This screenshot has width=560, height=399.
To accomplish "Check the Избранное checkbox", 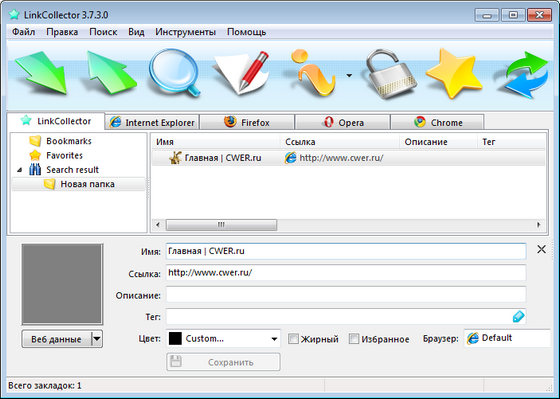I will click(354, 339).
